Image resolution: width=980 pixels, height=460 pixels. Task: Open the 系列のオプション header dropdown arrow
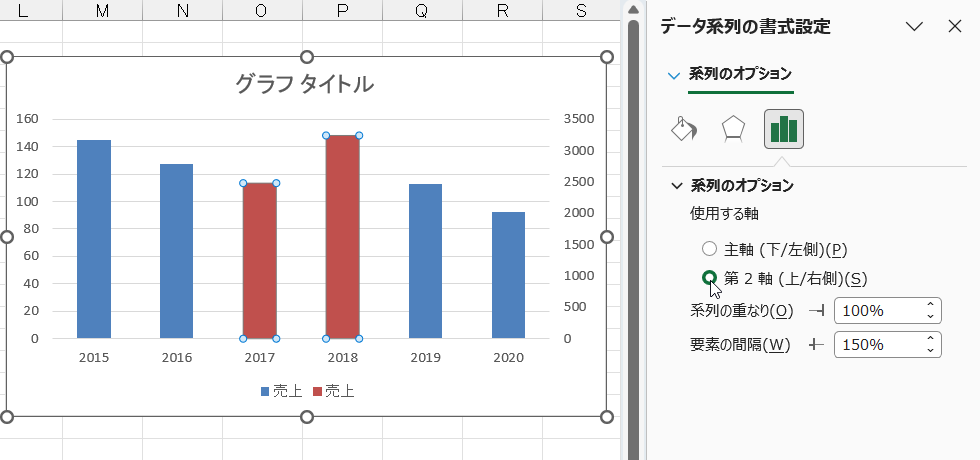click(674, 76)
